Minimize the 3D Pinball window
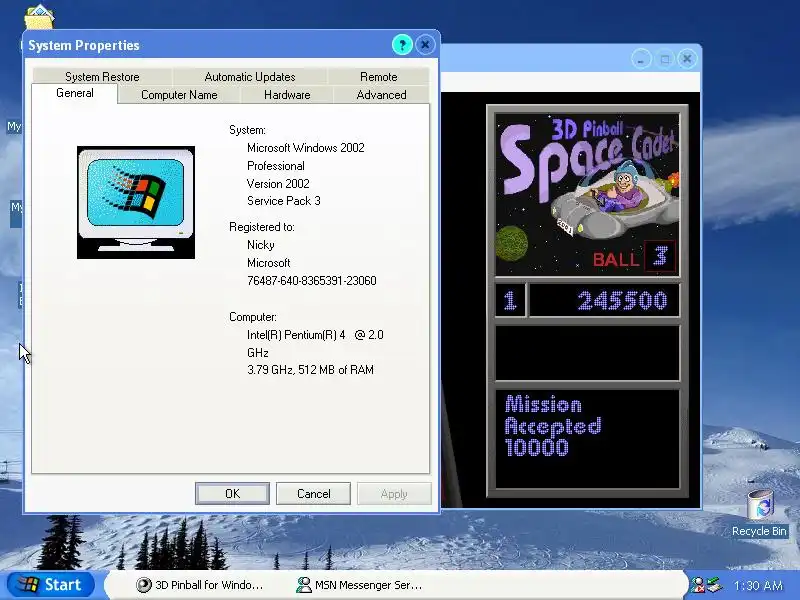 click(x=641, y=59)
